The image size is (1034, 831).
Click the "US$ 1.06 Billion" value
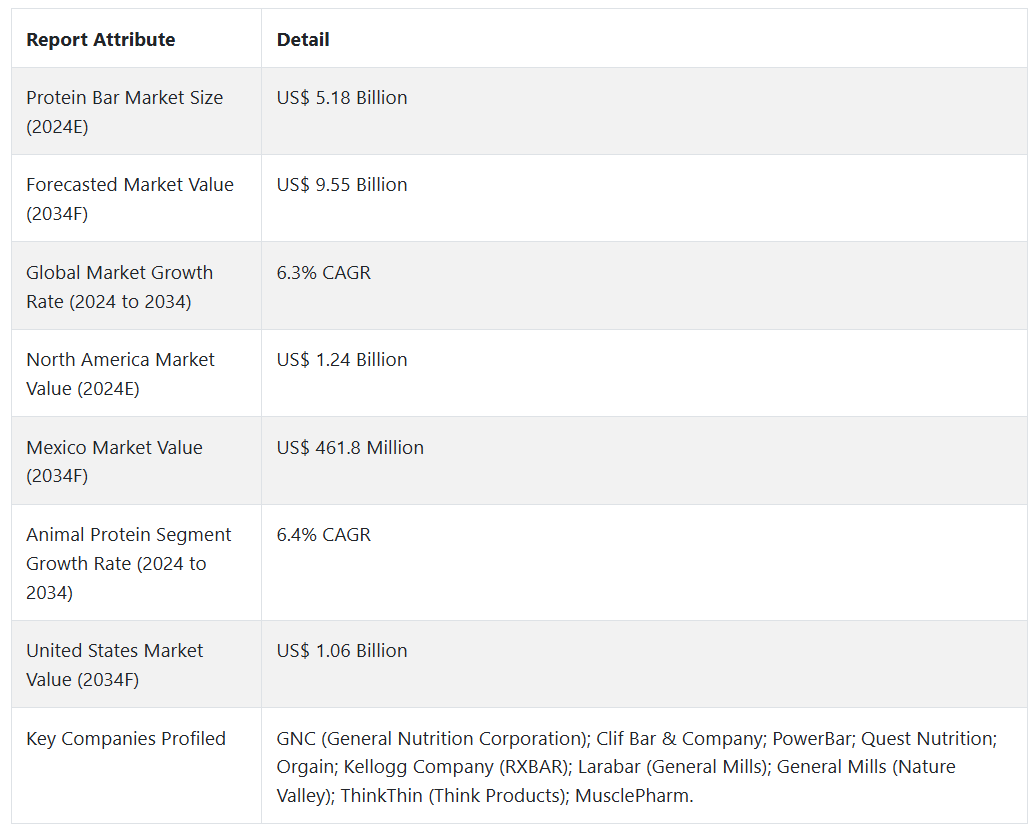[x=342, y=651]
